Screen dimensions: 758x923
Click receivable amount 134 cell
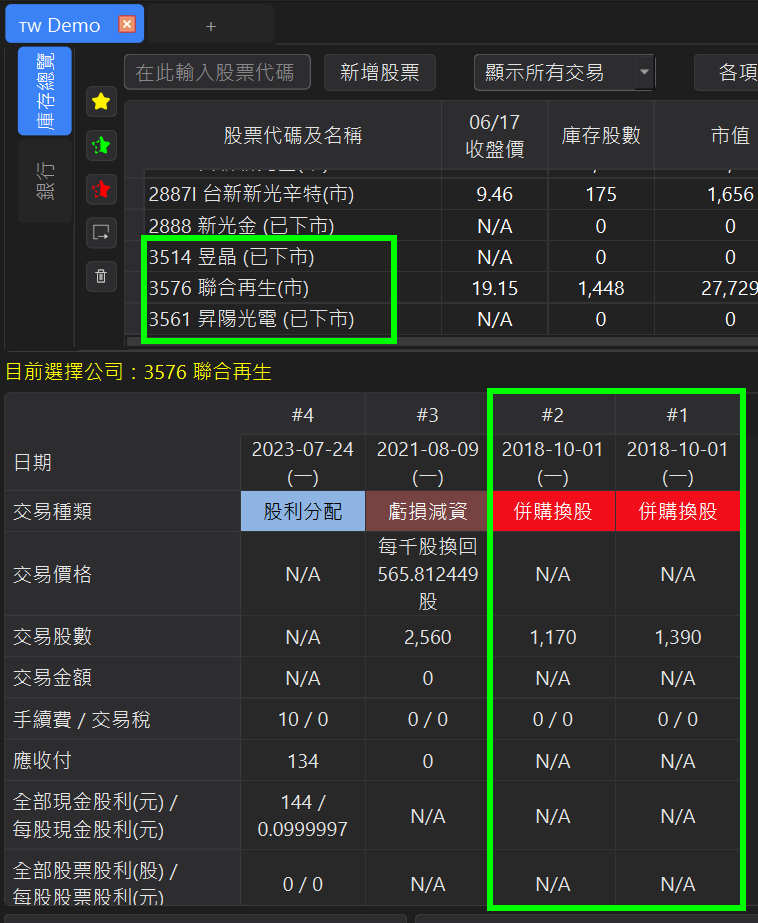tap(303, 761)
